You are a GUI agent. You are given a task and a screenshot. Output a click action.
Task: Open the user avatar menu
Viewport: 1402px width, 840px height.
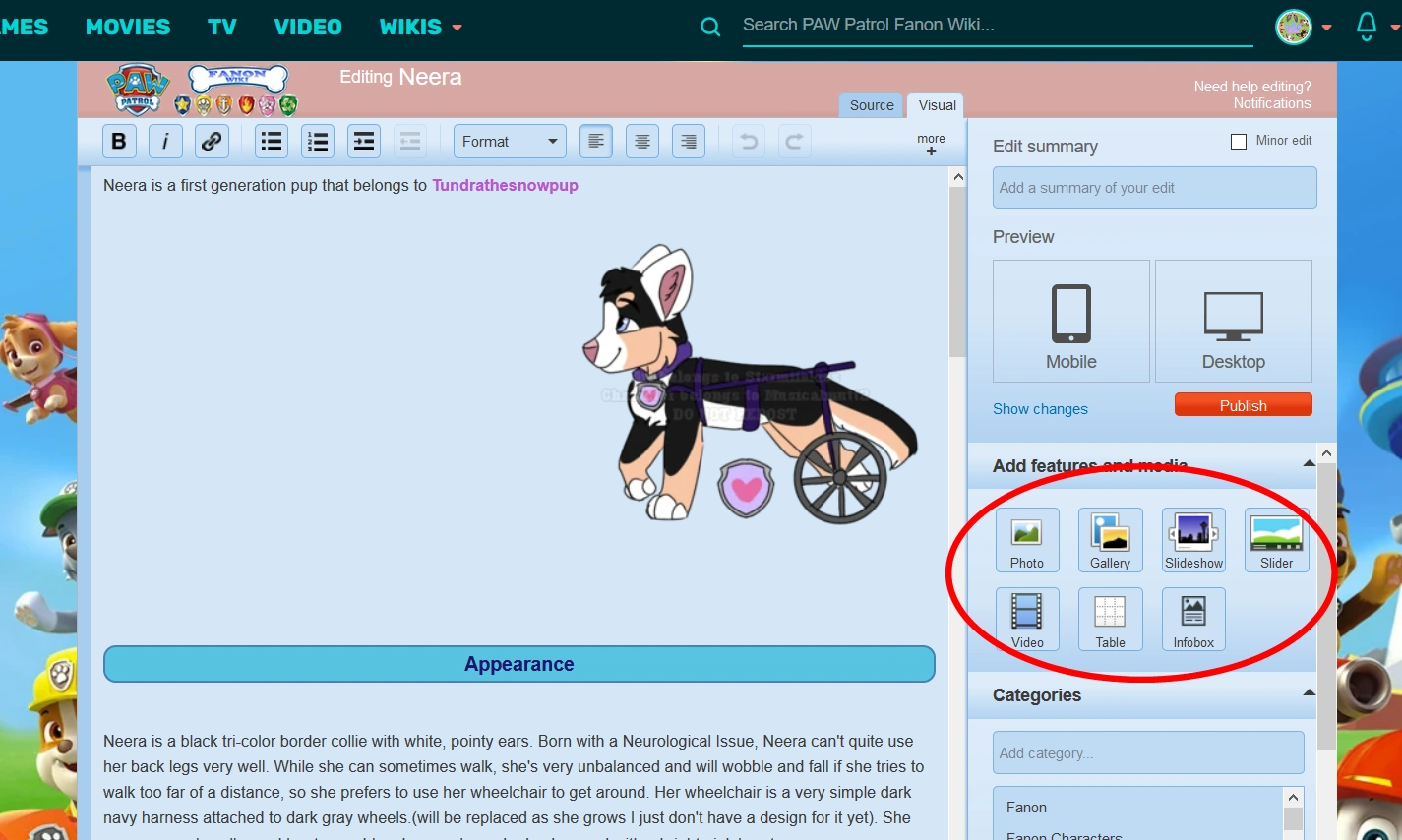click(1294, 27)
